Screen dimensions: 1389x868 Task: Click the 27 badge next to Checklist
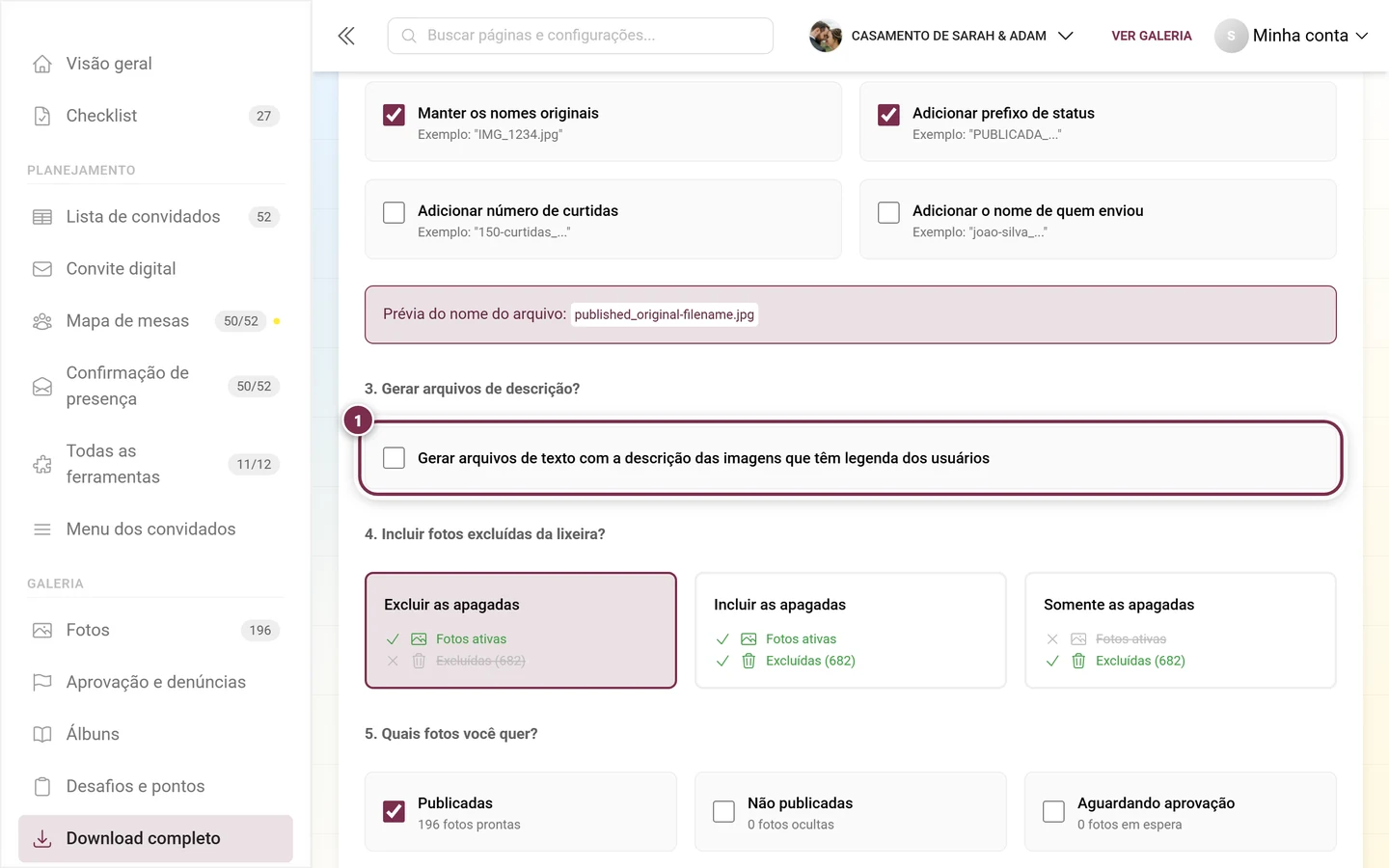264,116
